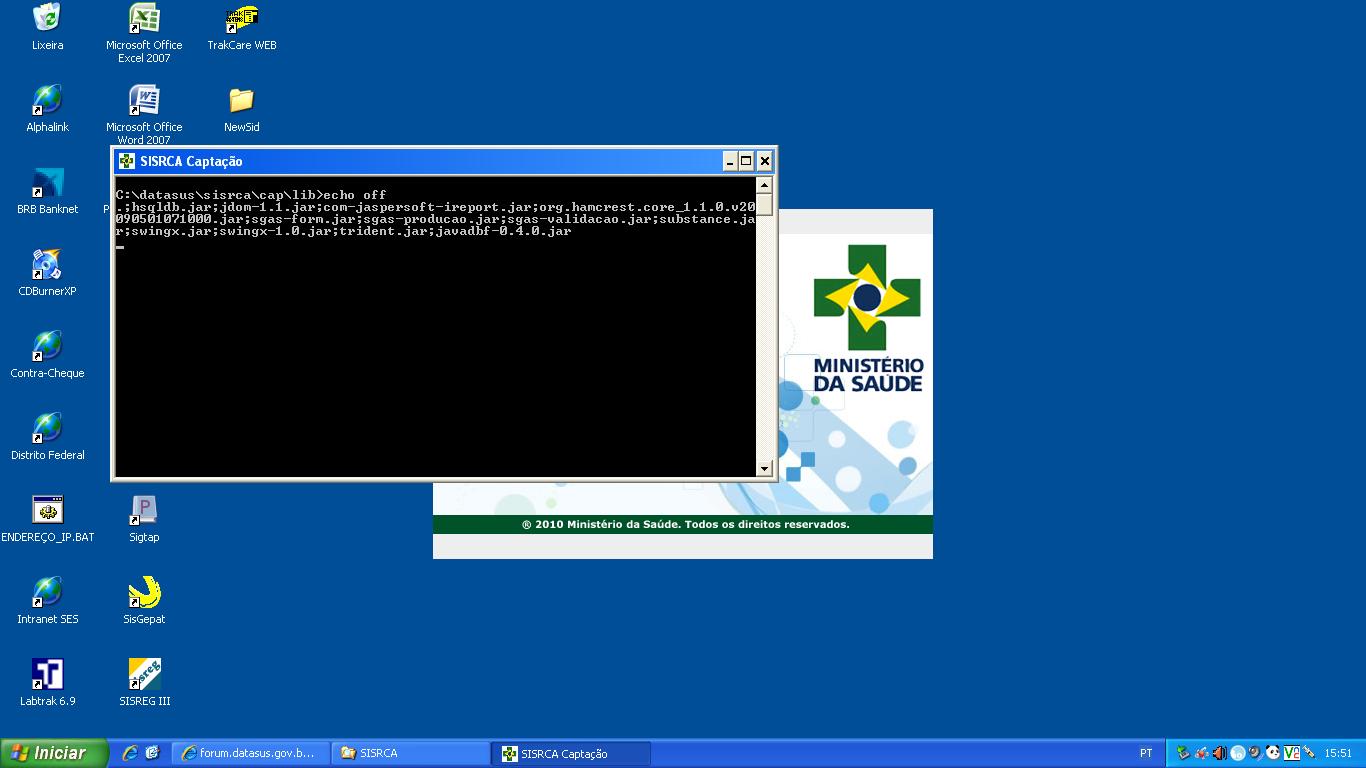1366x768 pixels.
Task: Click the console vertical scrollbar thumb
Action: [x=764, y=205]
